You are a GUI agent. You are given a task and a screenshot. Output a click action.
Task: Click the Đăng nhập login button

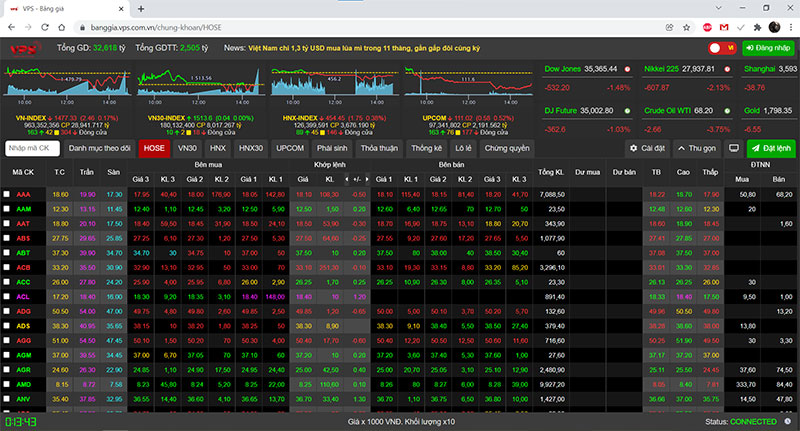768,47
